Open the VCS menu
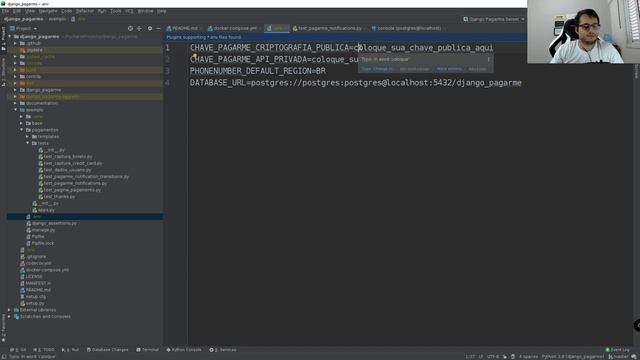This screenshot has height=360, width=640. click(x=129, y=11)
